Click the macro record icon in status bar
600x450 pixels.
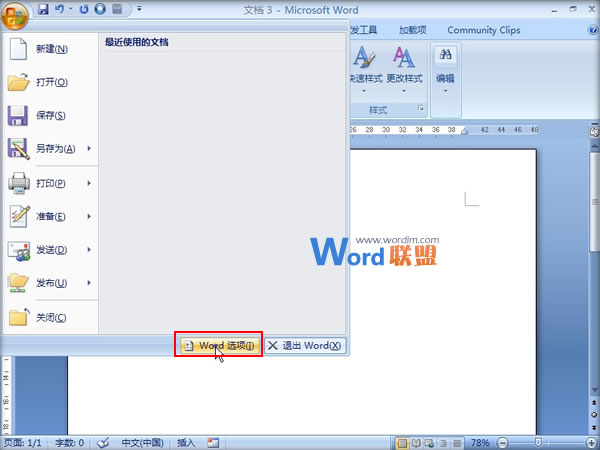[x=213, y=443]
